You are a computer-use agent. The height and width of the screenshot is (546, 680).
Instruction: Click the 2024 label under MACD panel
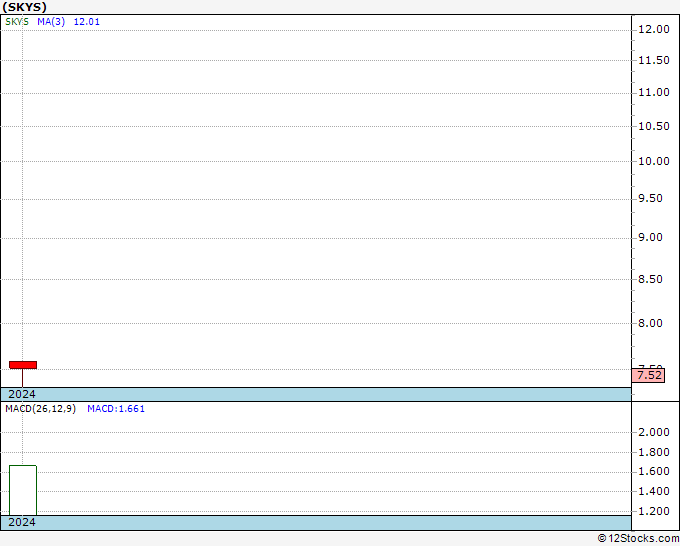pyautogui.click(x=22, y=522)
